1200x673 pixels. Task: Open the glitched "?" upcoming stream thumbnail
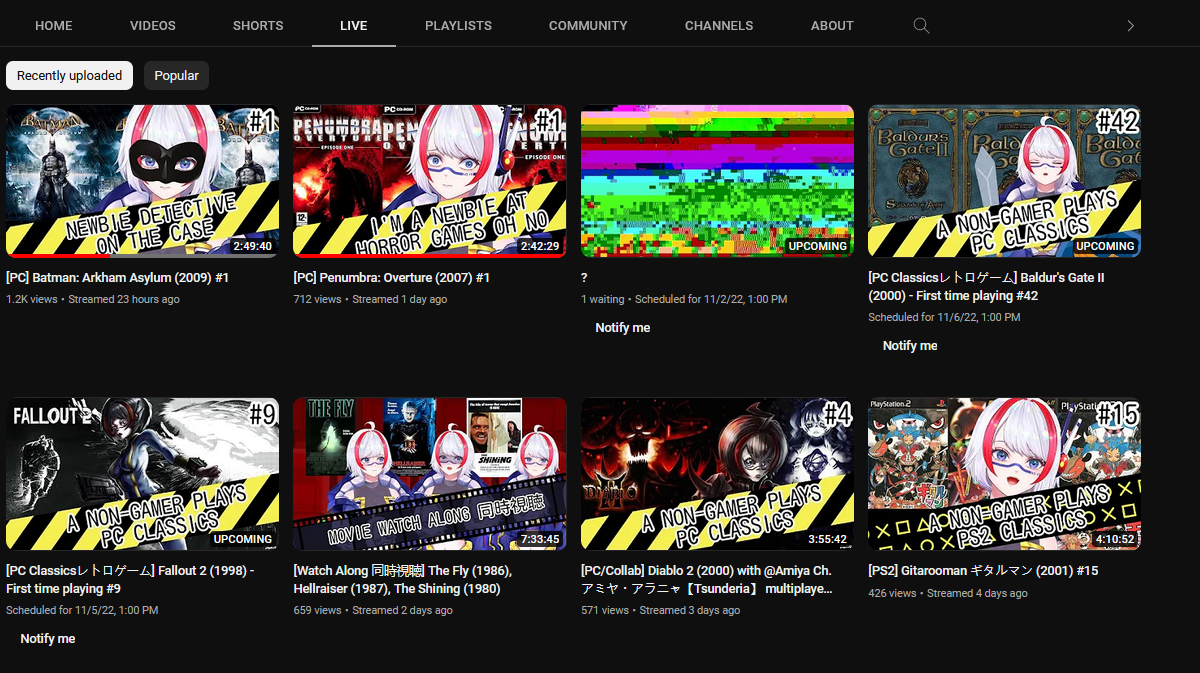717,181
